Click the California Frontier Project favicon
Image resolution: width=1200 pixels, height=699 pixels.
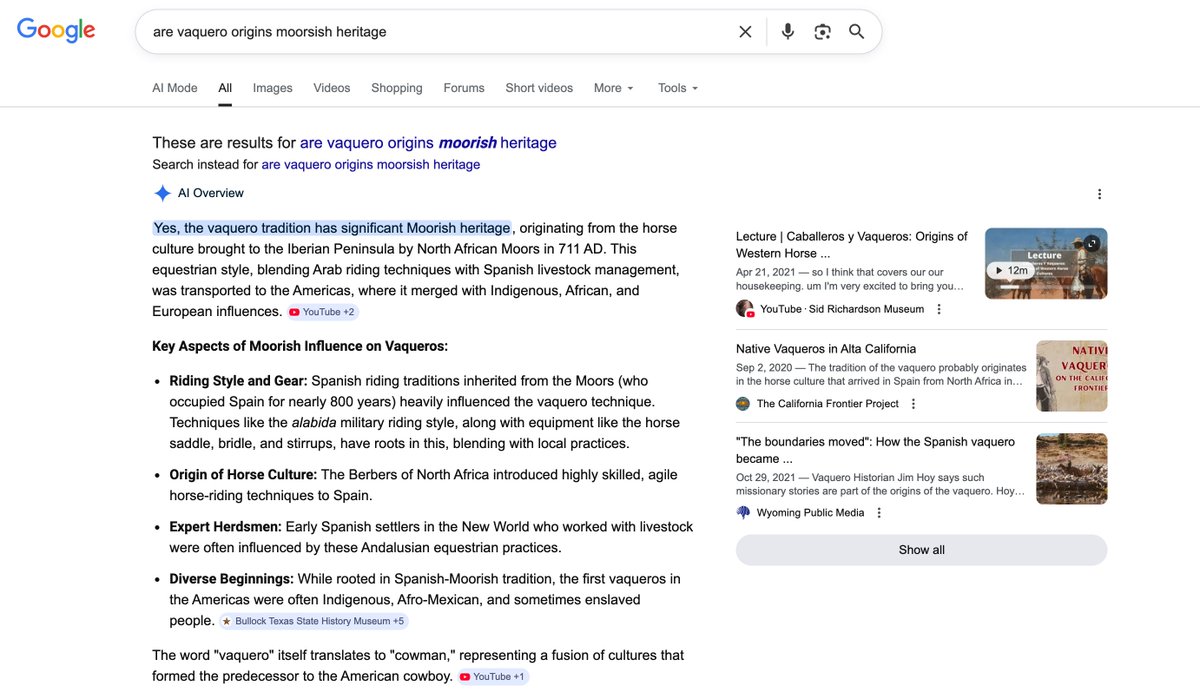tap(743, 404)
